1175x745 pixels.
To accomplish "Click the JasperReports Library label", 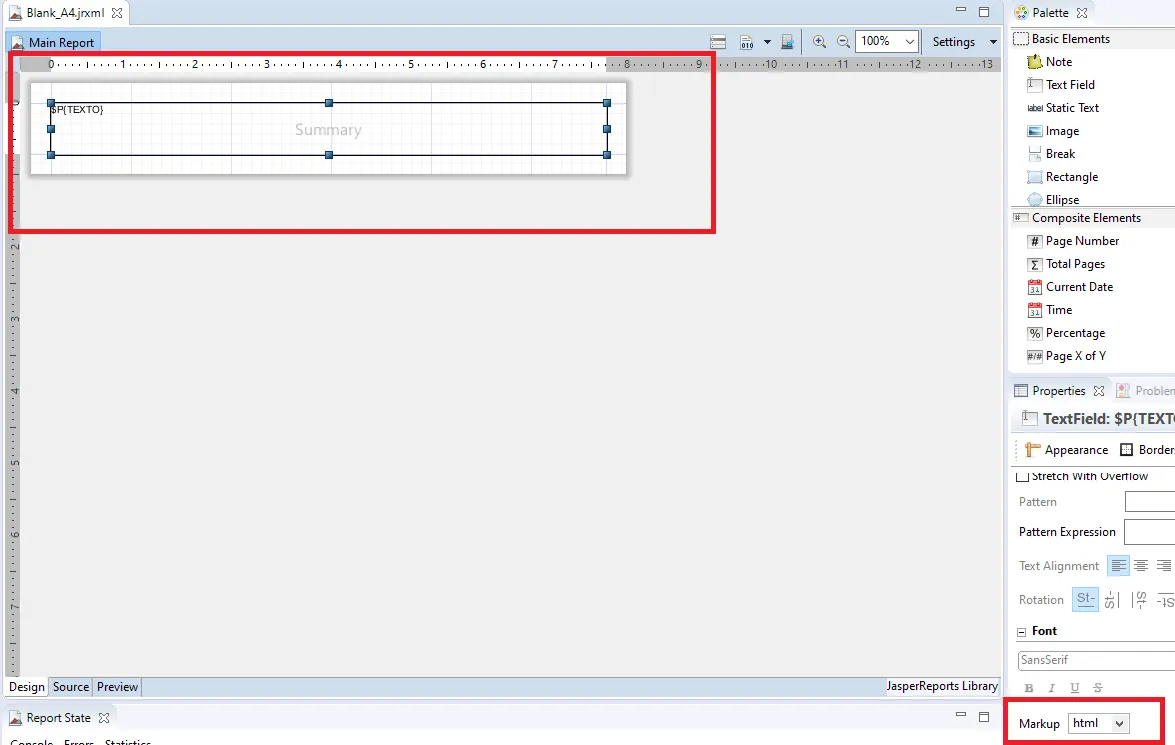I will point(942,687).
